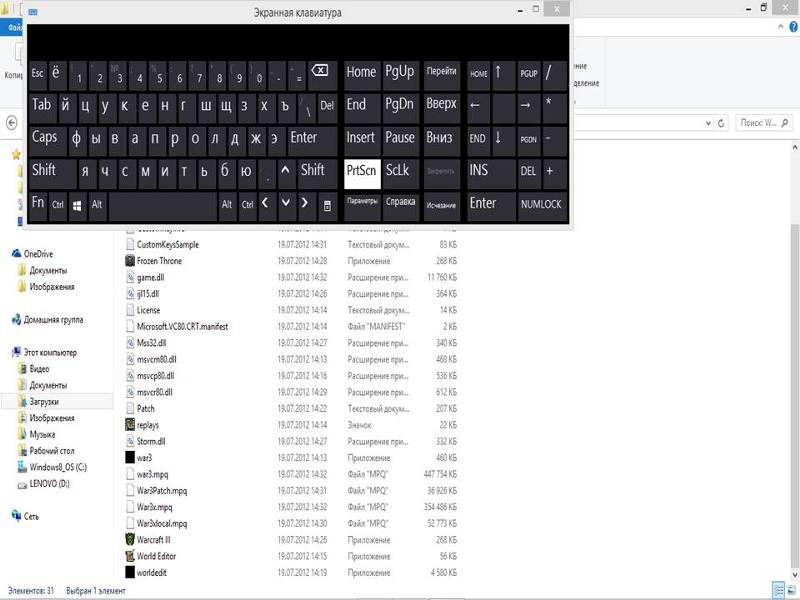Toggle the ScLk scroll lock key
Screen dimensions: 800x600
pyautogui.click(x=399, y=171)
